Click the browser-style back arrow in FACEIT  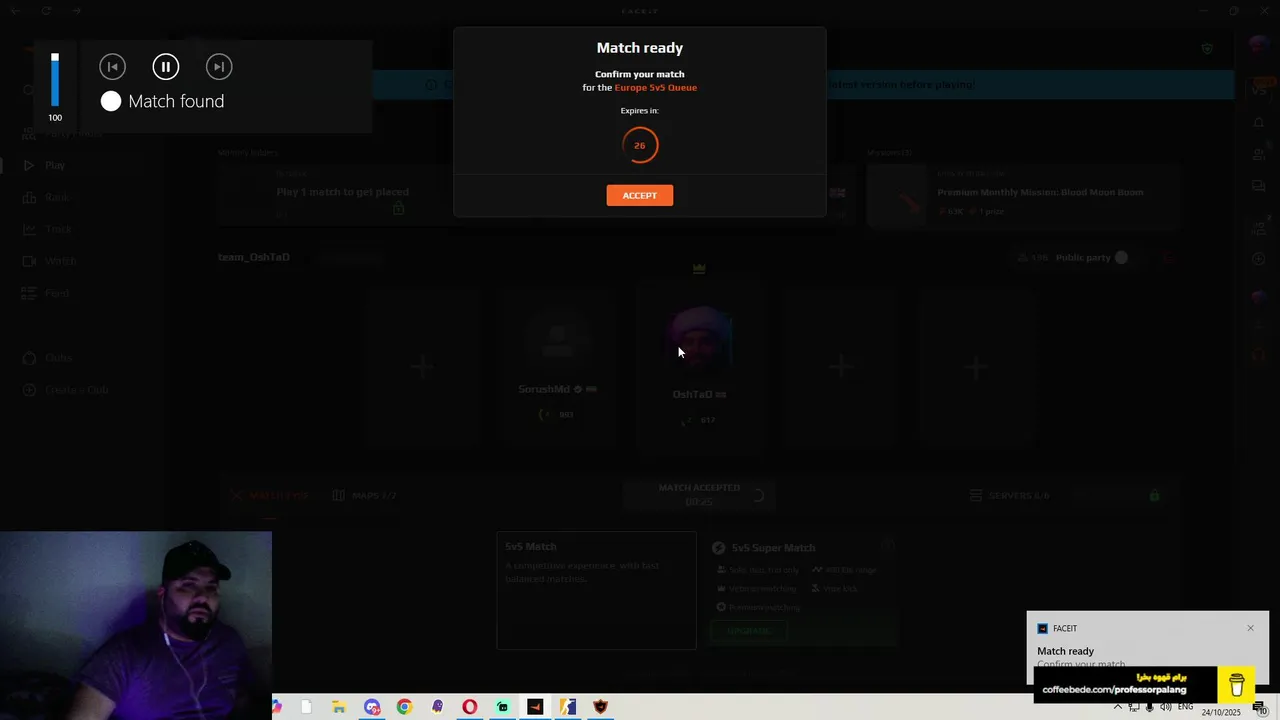(x=16, y=11)
